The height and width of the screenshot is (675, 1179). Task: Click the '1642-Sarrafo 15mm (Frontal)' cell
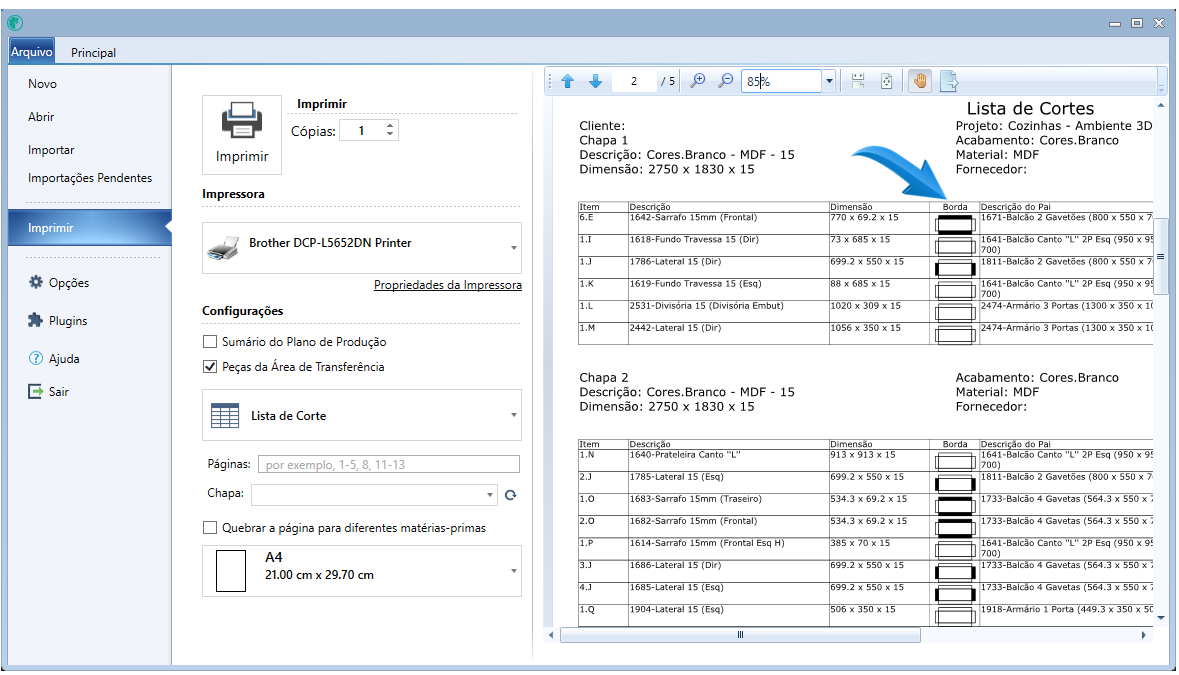(x=729, y=222)
